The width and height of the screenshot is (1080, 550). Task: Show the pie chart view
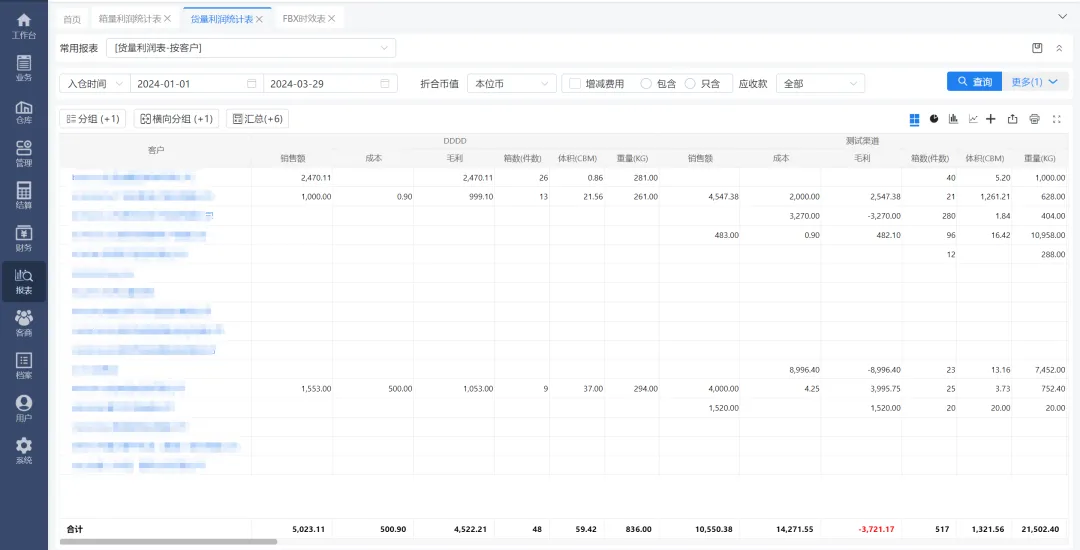(x=934, y=118)
